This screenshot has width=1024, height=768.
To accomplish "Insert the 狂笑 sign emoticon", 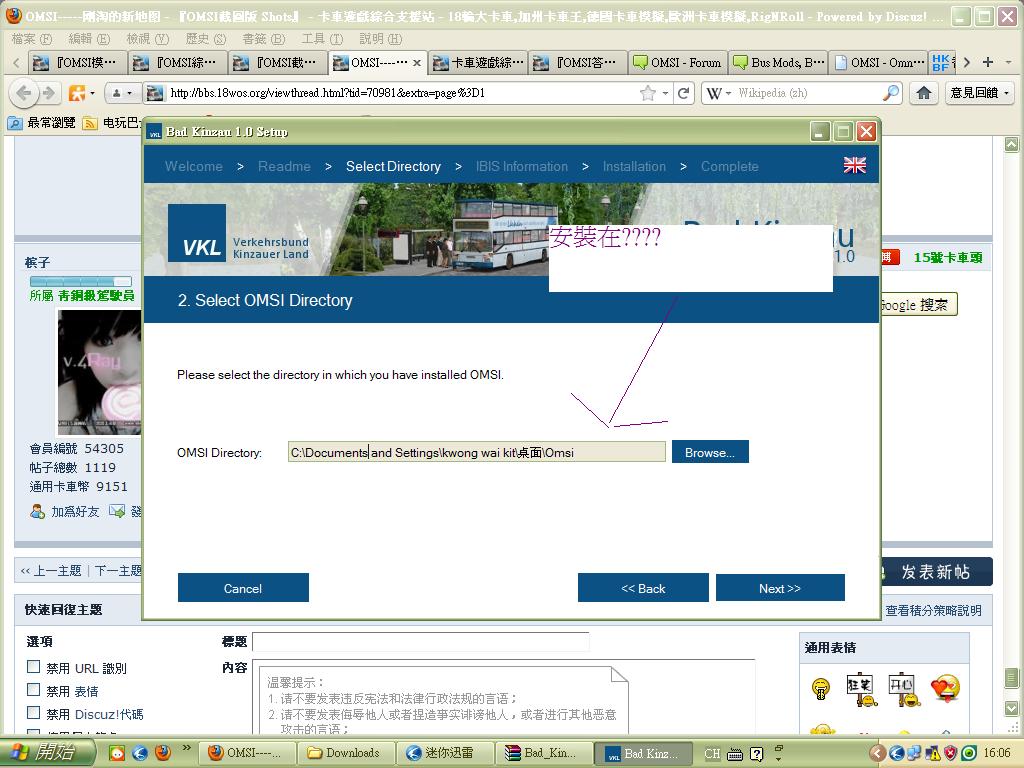I will (861, 689).
